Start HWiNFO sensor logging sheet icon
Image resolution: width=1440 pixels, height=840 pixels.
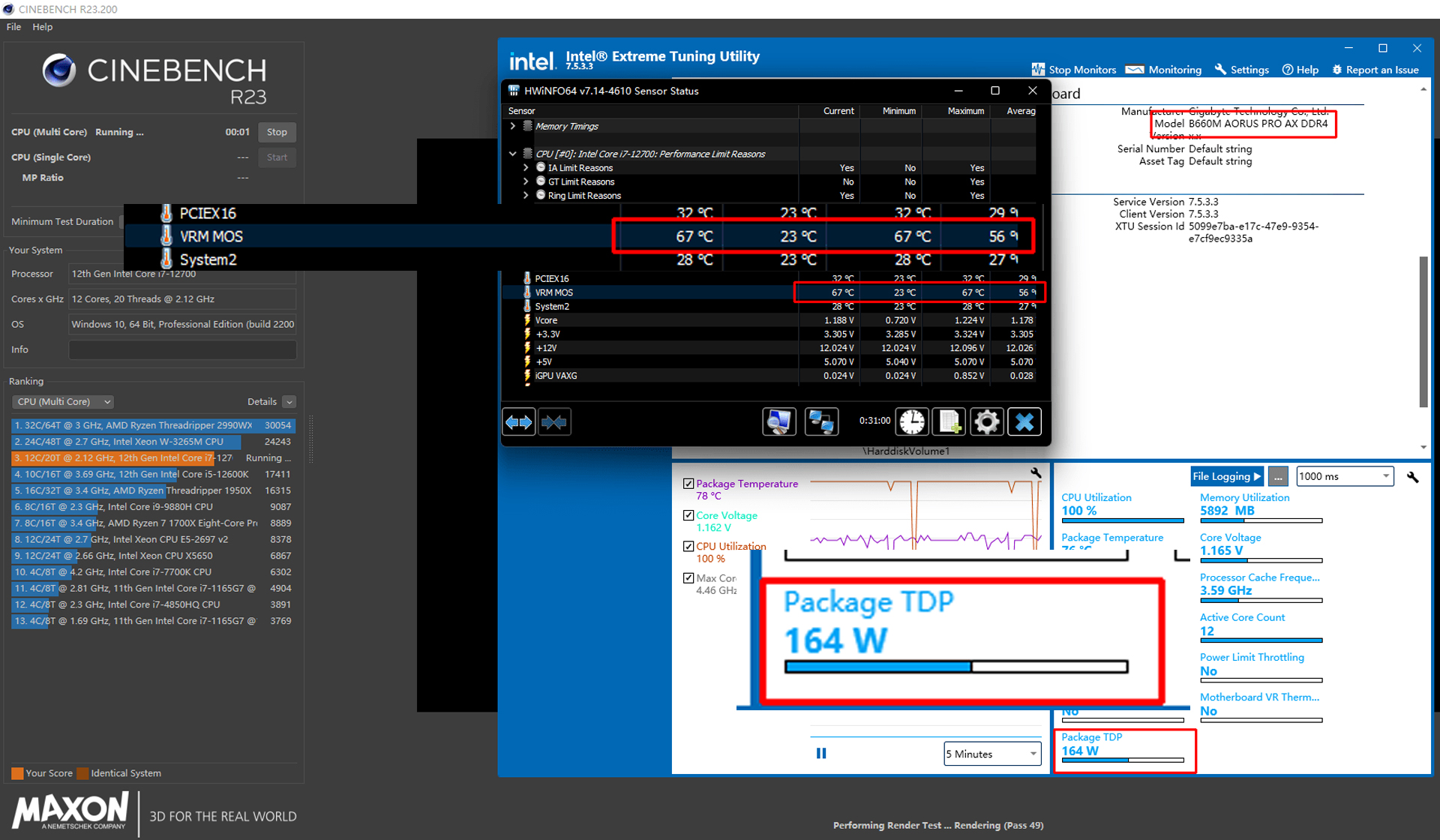click(x=949, y=422)
